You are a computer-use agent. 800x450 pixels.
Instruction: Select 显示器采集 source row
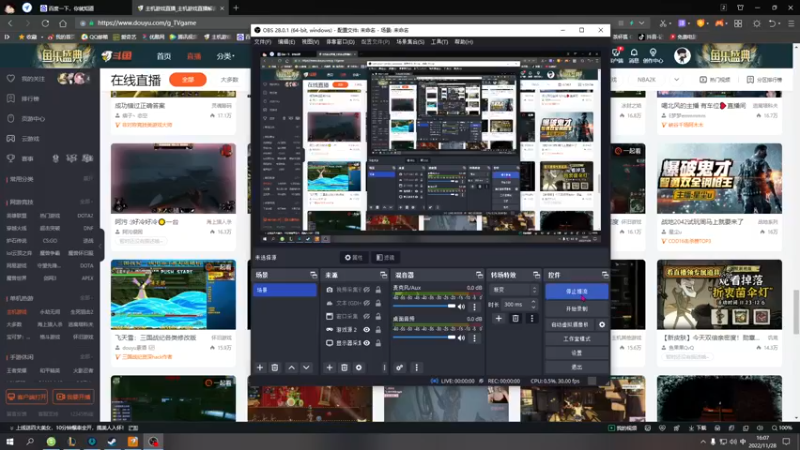[354, 343]
